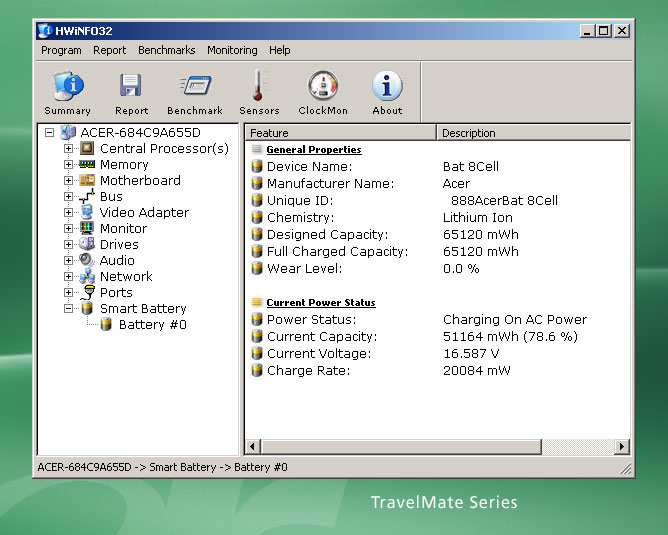Image resolution: width=668 pixels, height=535 pixels.
Task: Click the horizontal scrollbar thumb
Action: click(400, 446)
